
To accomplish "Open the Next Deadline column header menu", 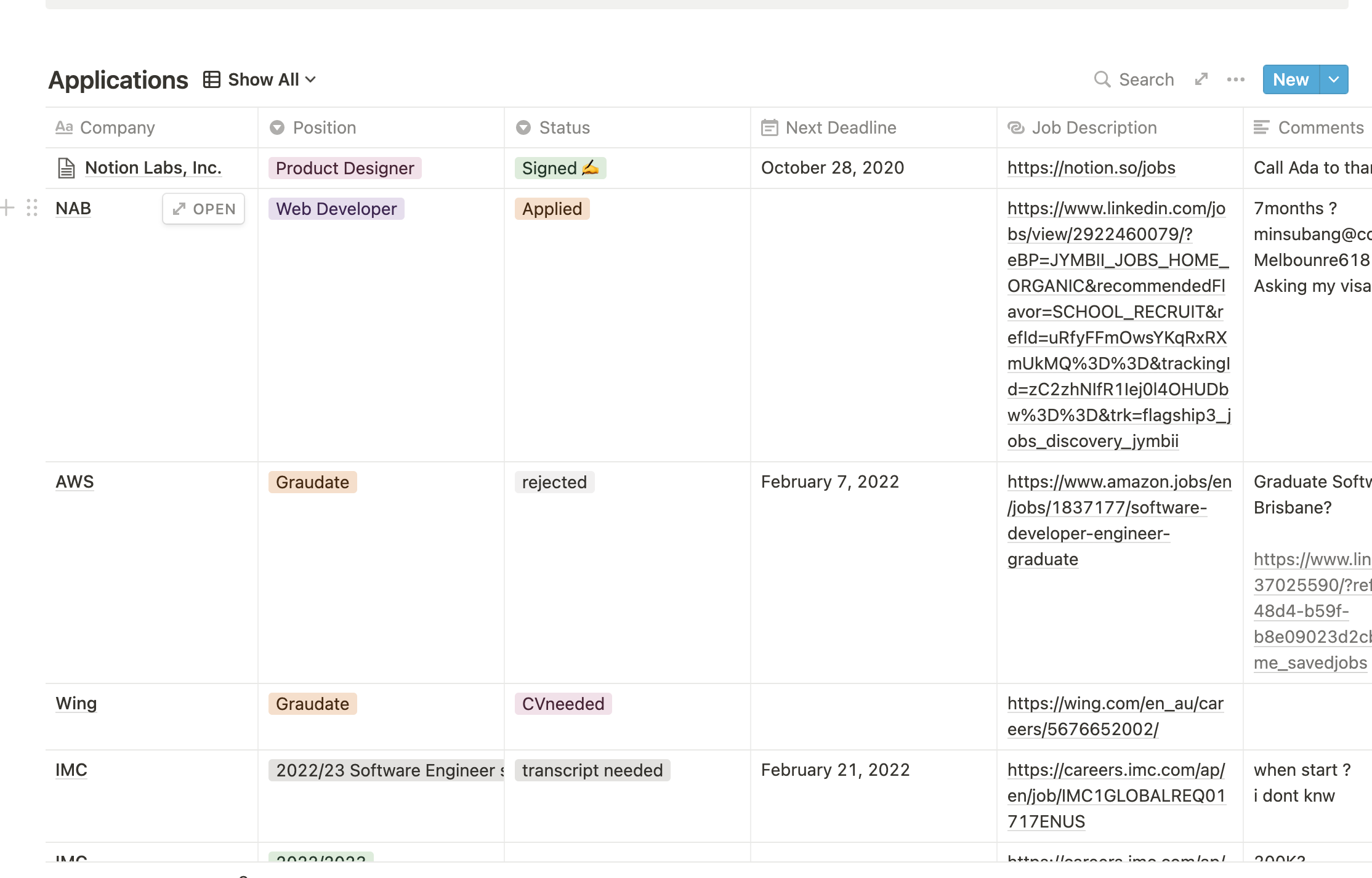I will [x=874, y=127].
